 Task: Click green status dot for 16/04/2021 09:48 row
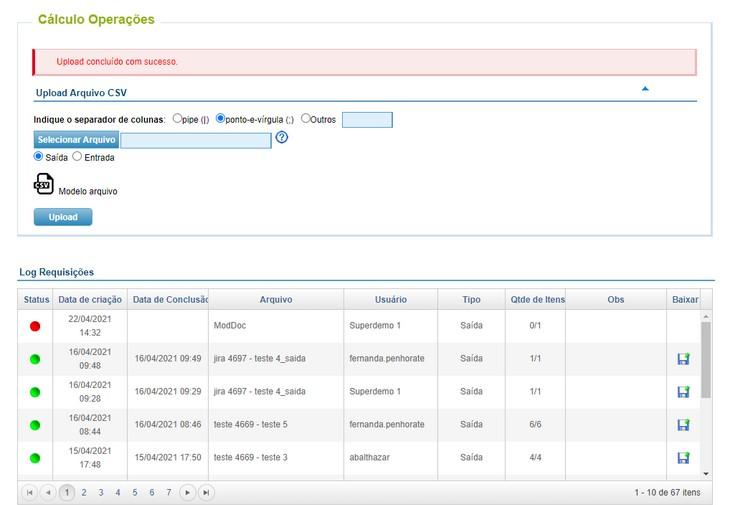(x=35, y=359)
